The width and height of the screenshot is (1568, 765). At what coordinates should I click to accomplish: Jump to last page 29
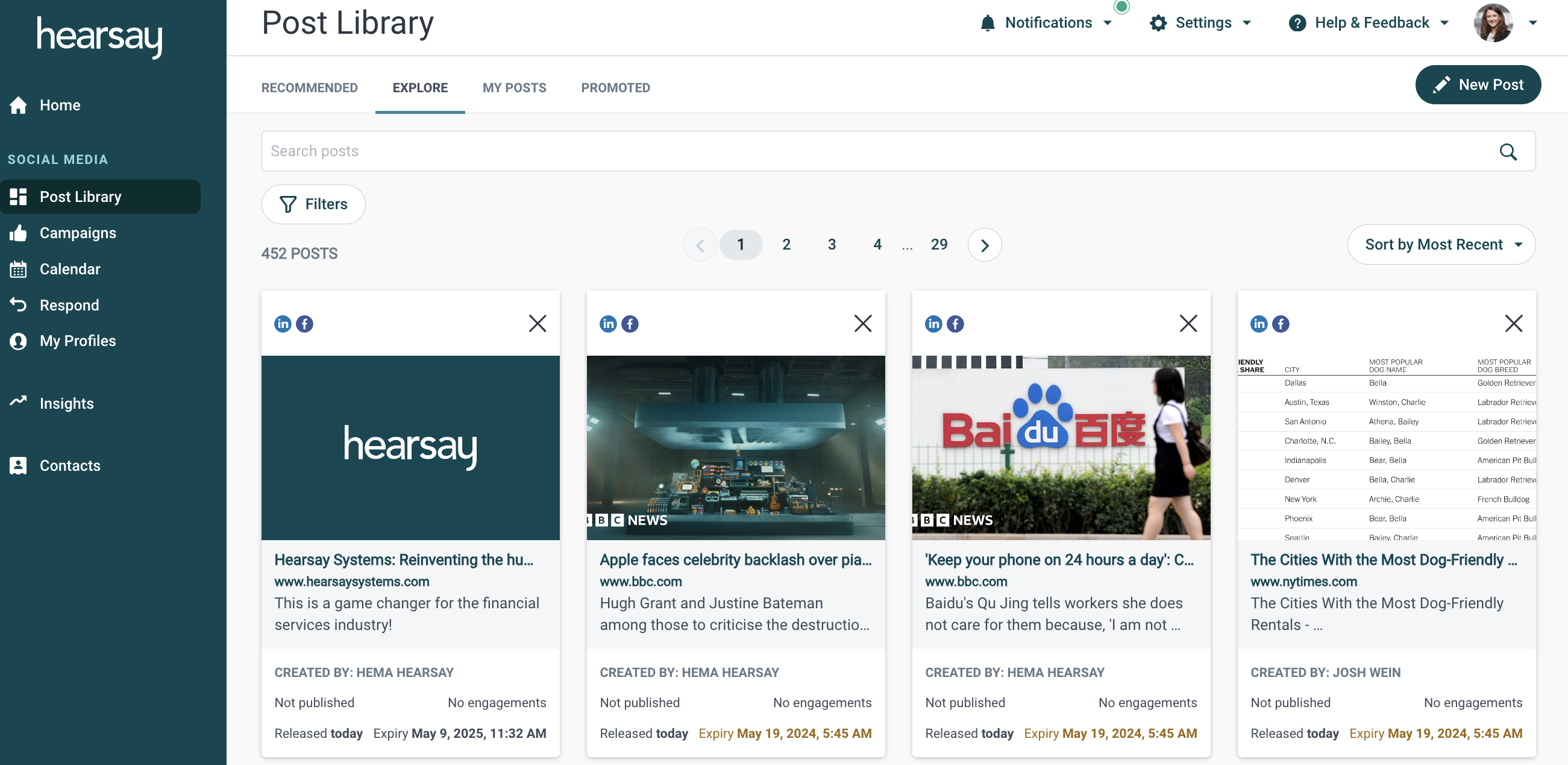pyautogui.click(x=939, y=245)
